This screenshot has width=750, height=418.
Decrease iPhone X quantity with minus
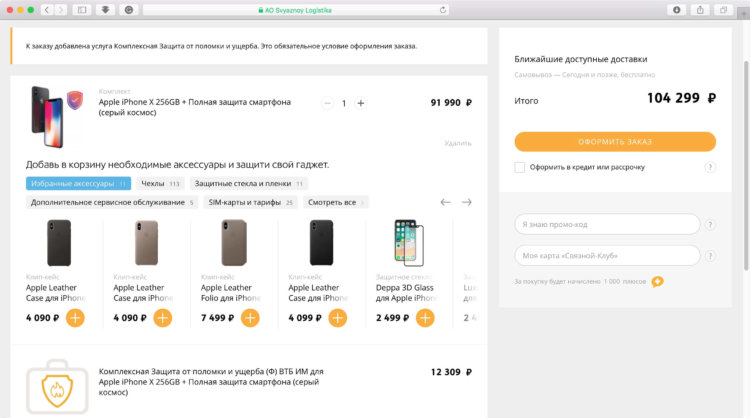(x=327, y=103)
